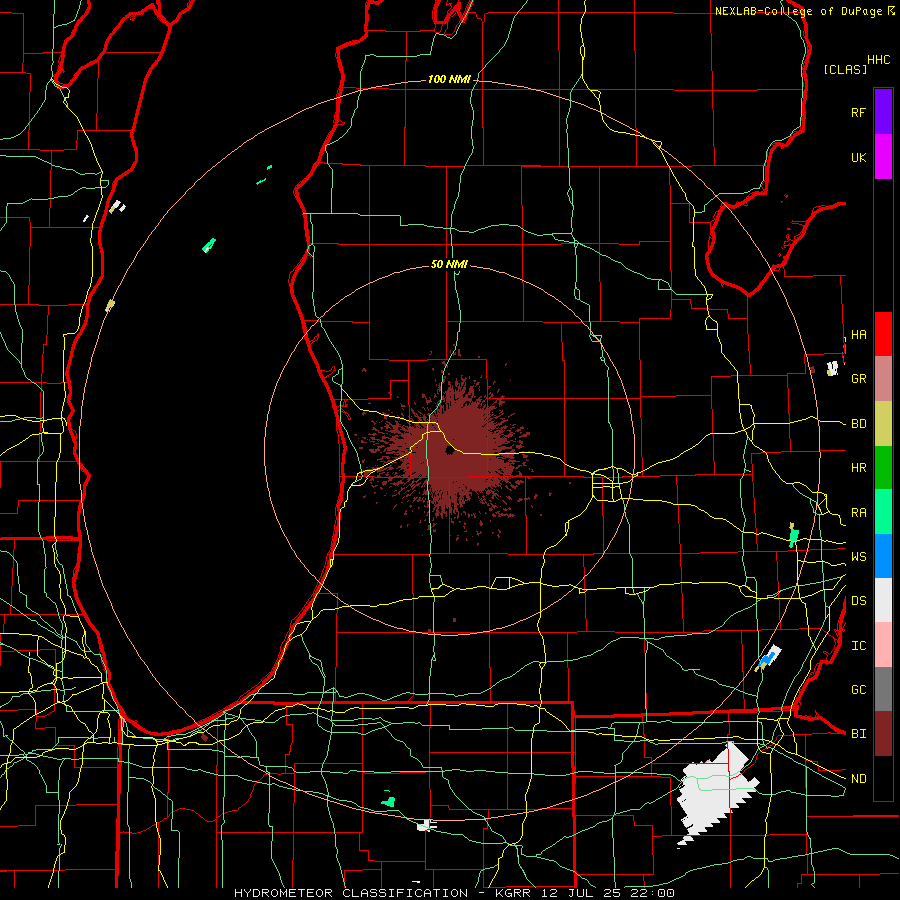This screenshot has width=900, height=900.
Task: Click the 'UK' legend label
Action: pos(859,157)
